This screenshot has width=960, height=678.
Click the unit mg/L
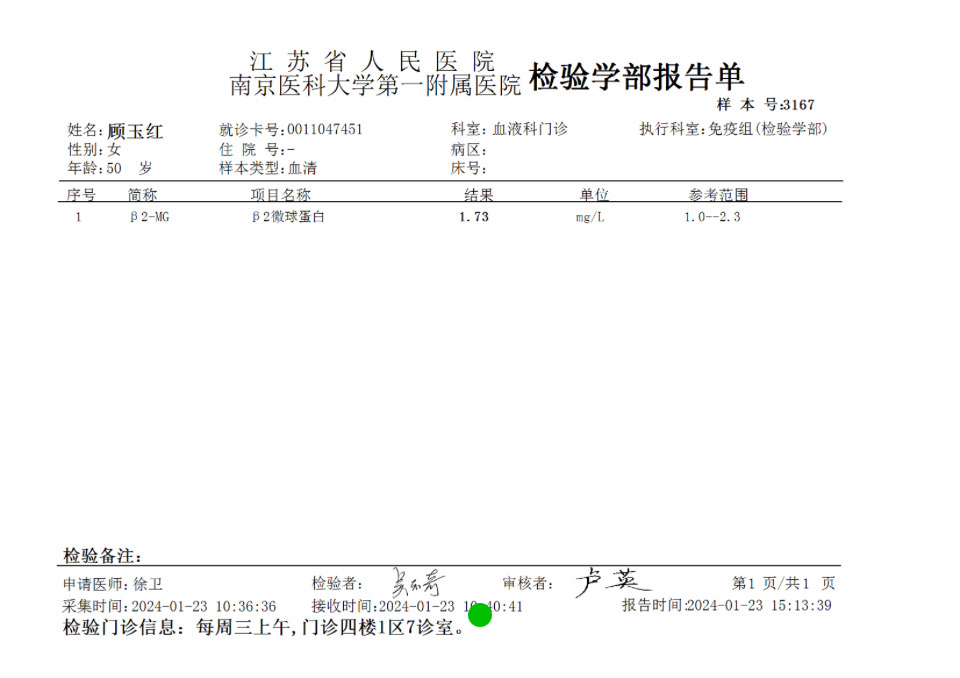click(x=590, y=217)
